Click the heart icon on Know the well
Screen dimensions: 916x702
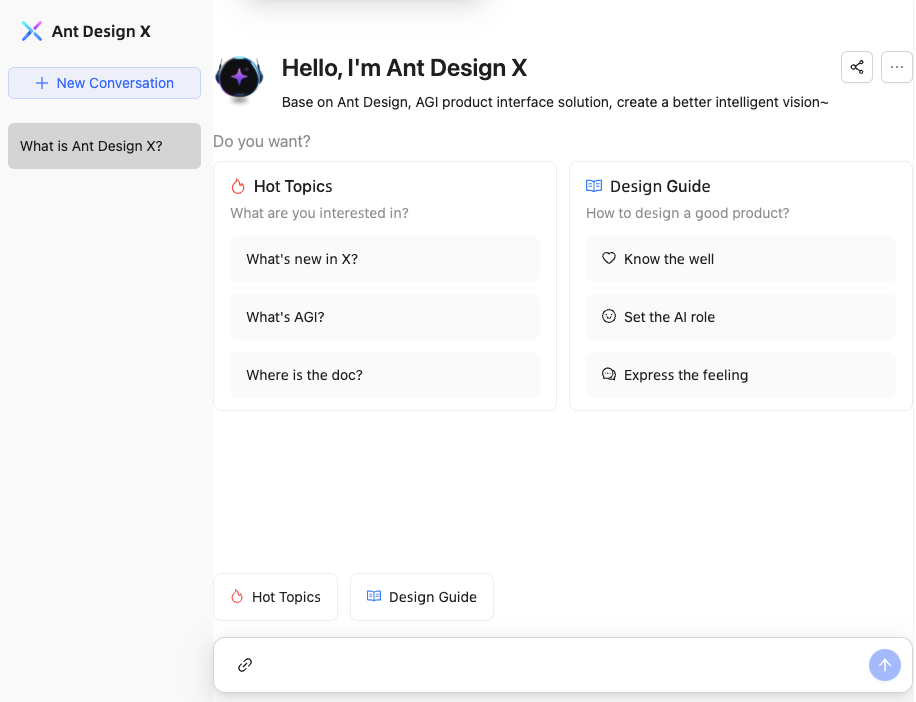coord(609,258)
